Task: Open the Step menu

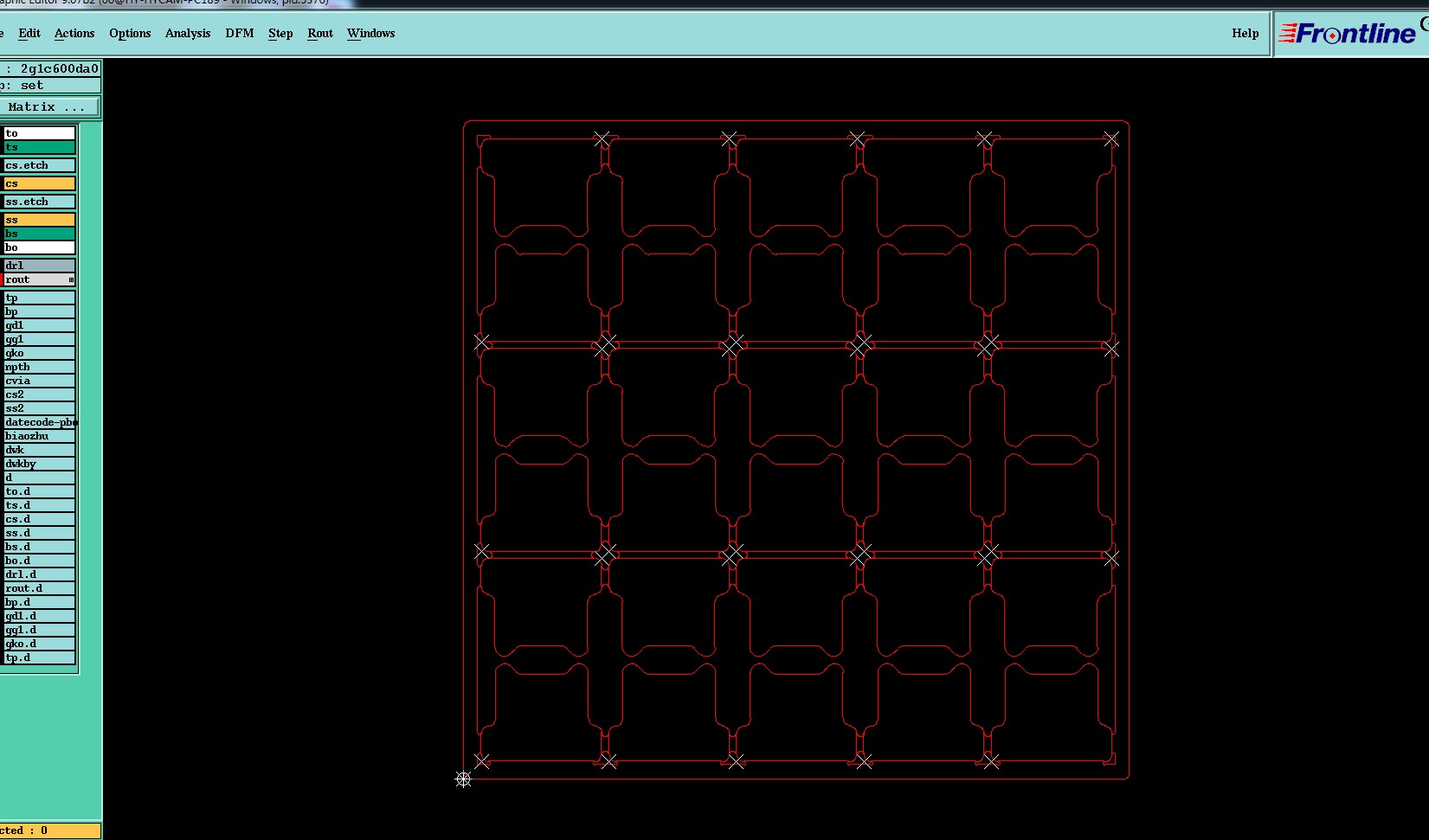Action: (x=280, y=33)
